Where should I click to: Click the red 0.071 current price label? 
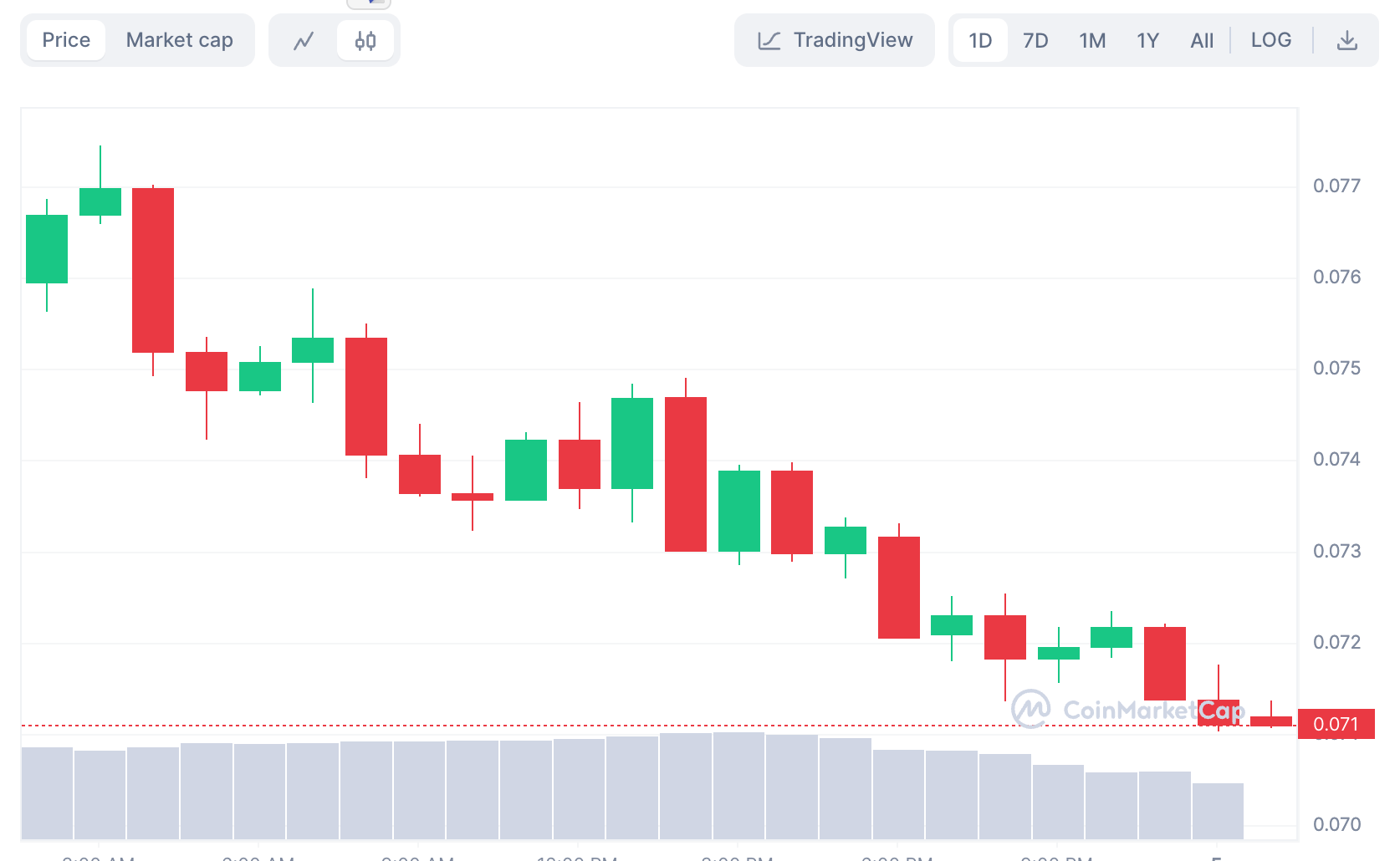click(x=1336, y=724)
